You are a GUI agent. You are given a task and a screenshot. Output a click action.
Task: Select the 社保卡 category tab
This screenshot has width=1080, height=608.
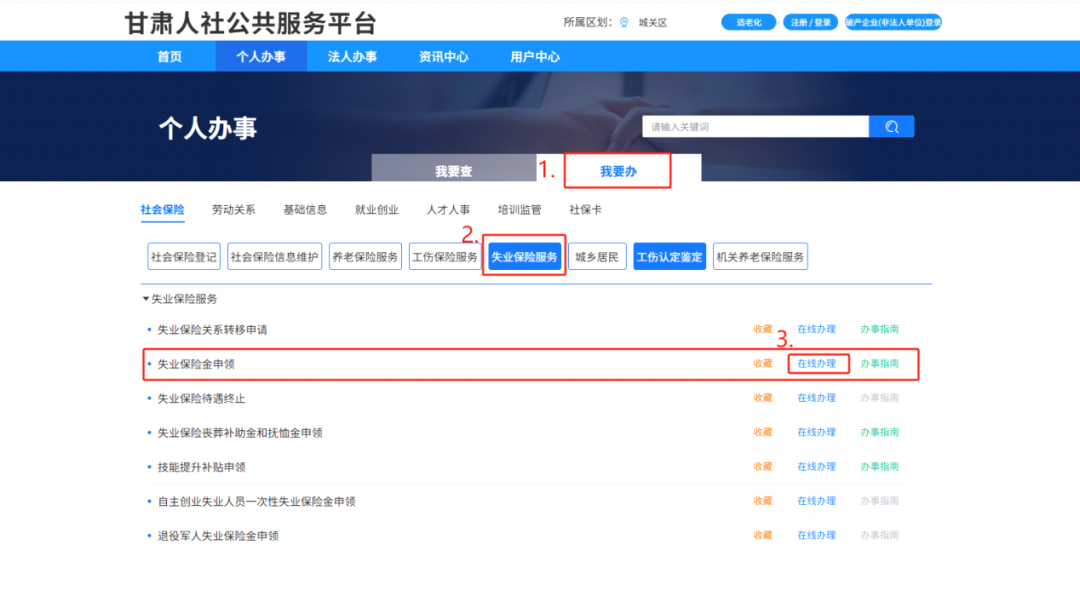click(585, 209)
